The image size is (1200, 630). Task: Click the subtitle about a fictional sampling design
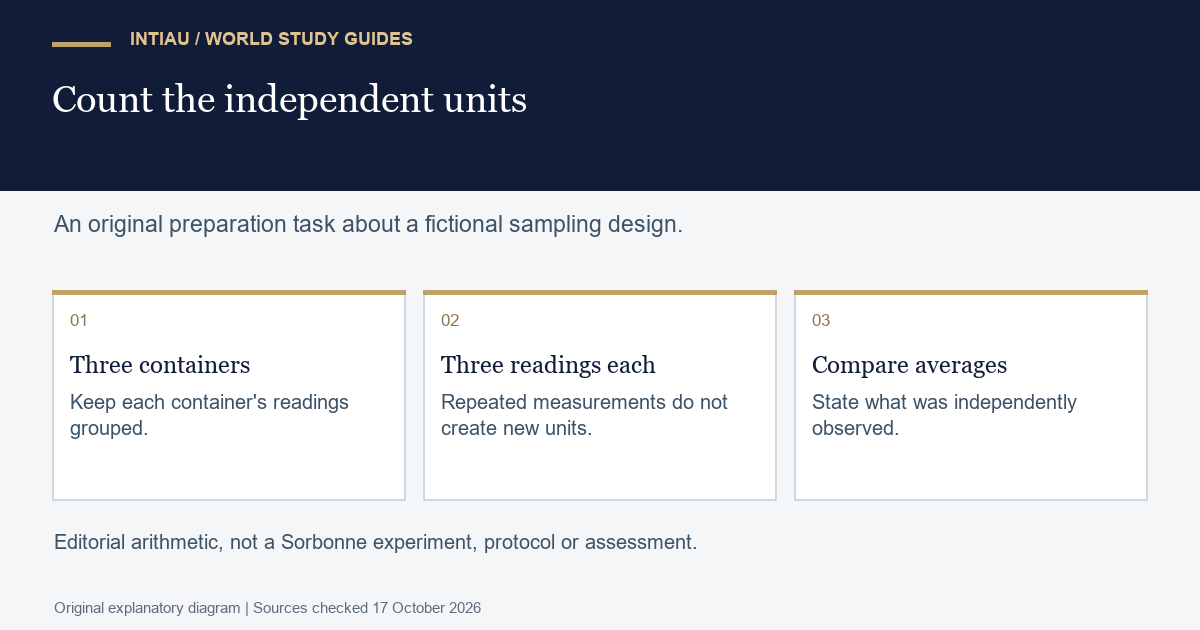pyautogui.click(x=368, y=224)
